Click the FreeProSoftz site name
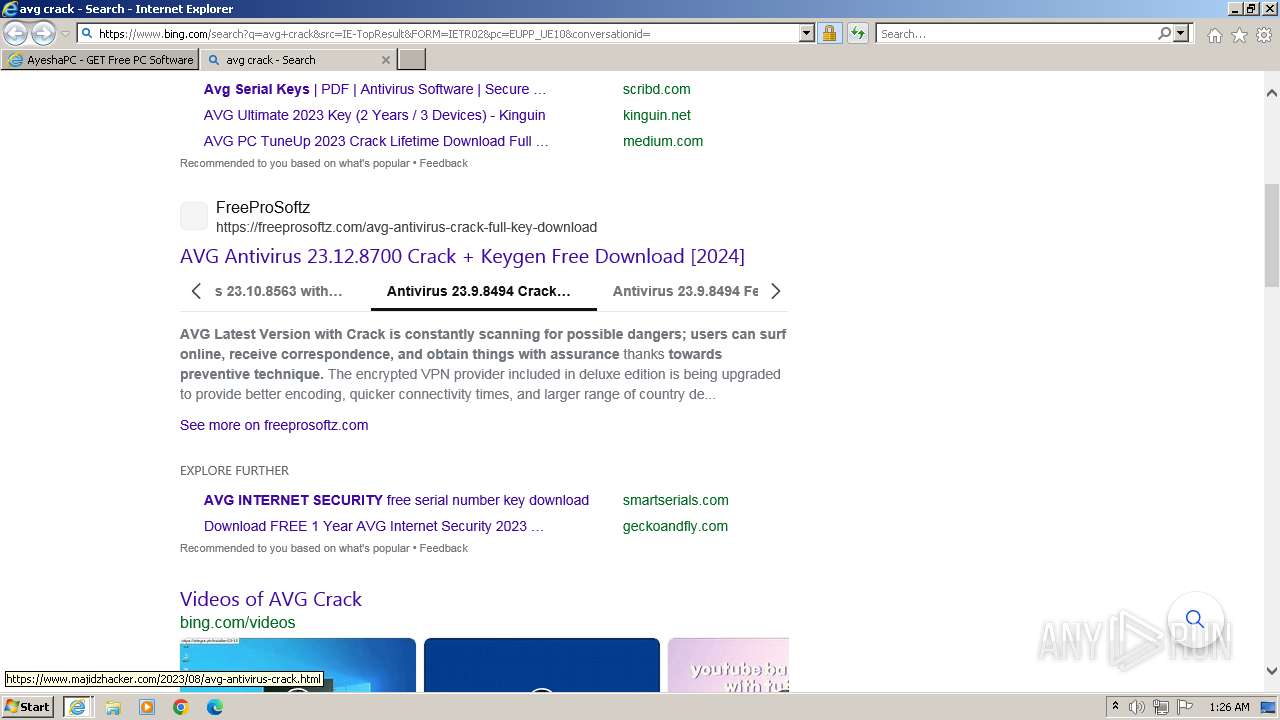 click(x=263, y=207)
